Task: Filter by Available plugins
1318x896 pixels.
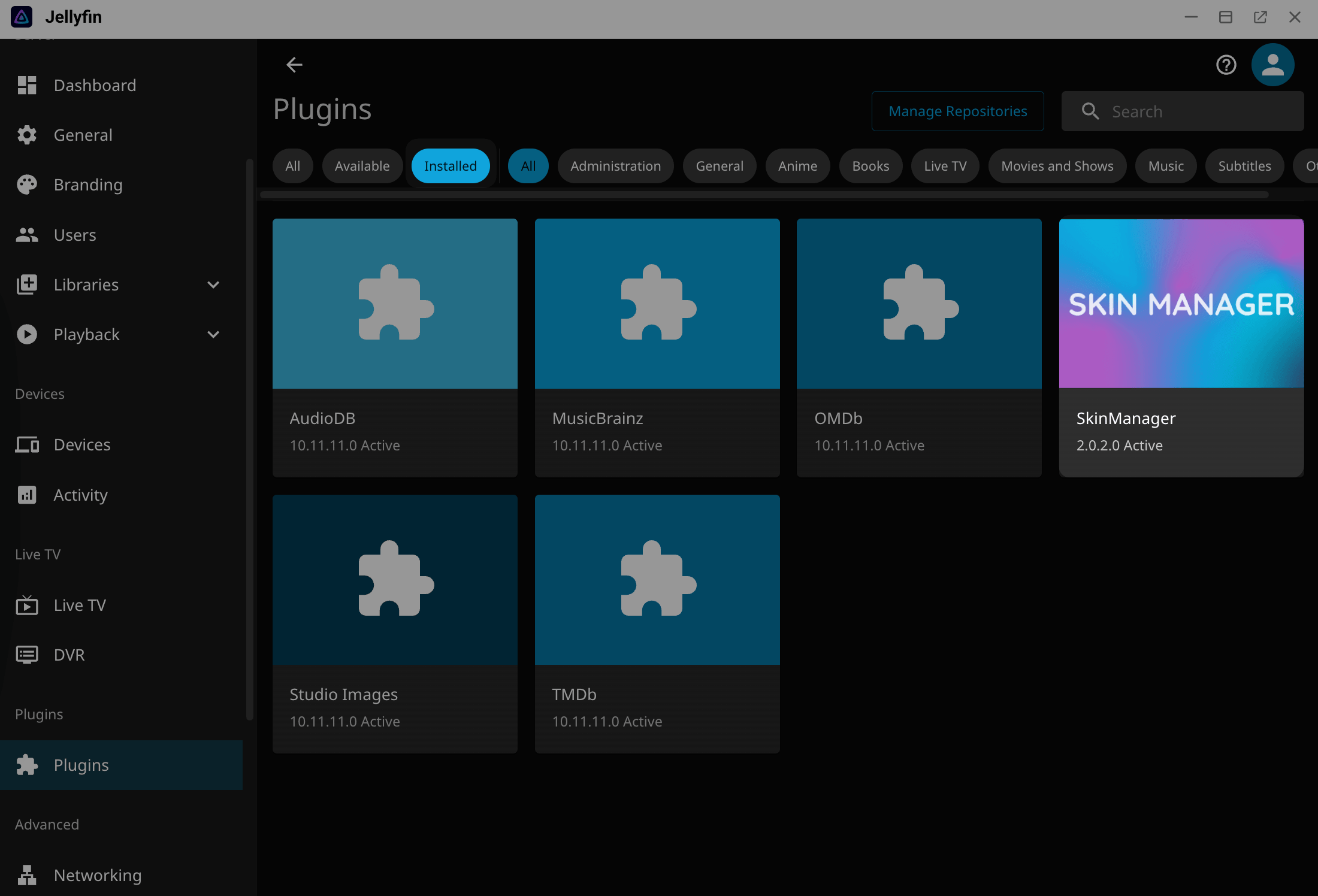Action: [362, 166]
